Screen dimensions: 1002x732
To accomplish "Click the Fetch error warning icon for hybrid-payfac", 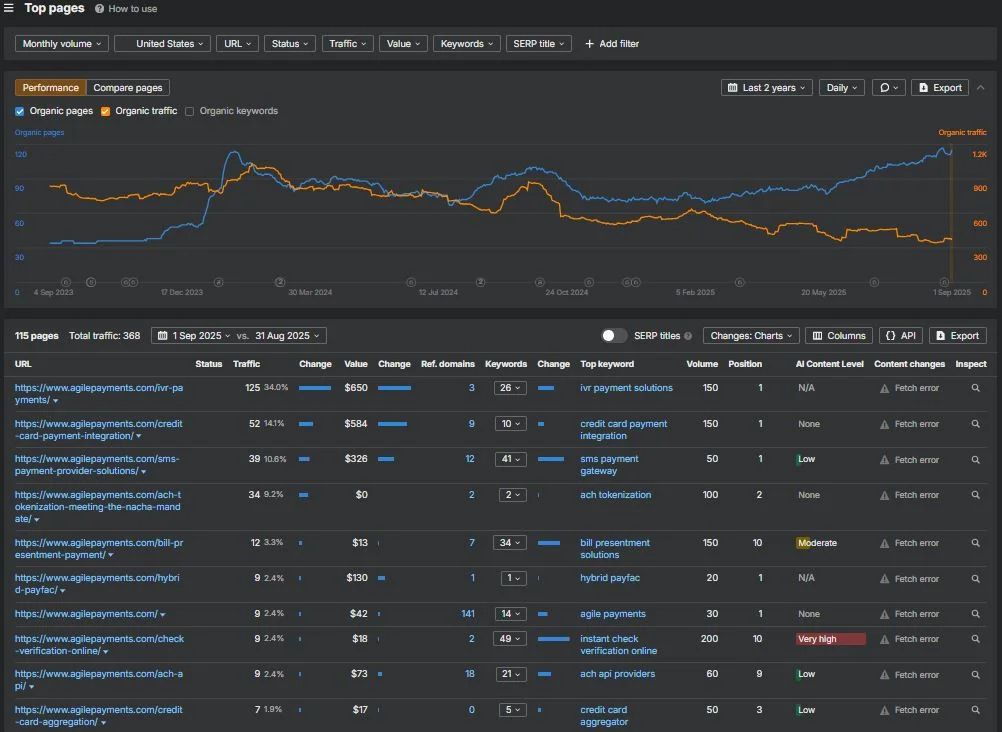I will point(884,579).
